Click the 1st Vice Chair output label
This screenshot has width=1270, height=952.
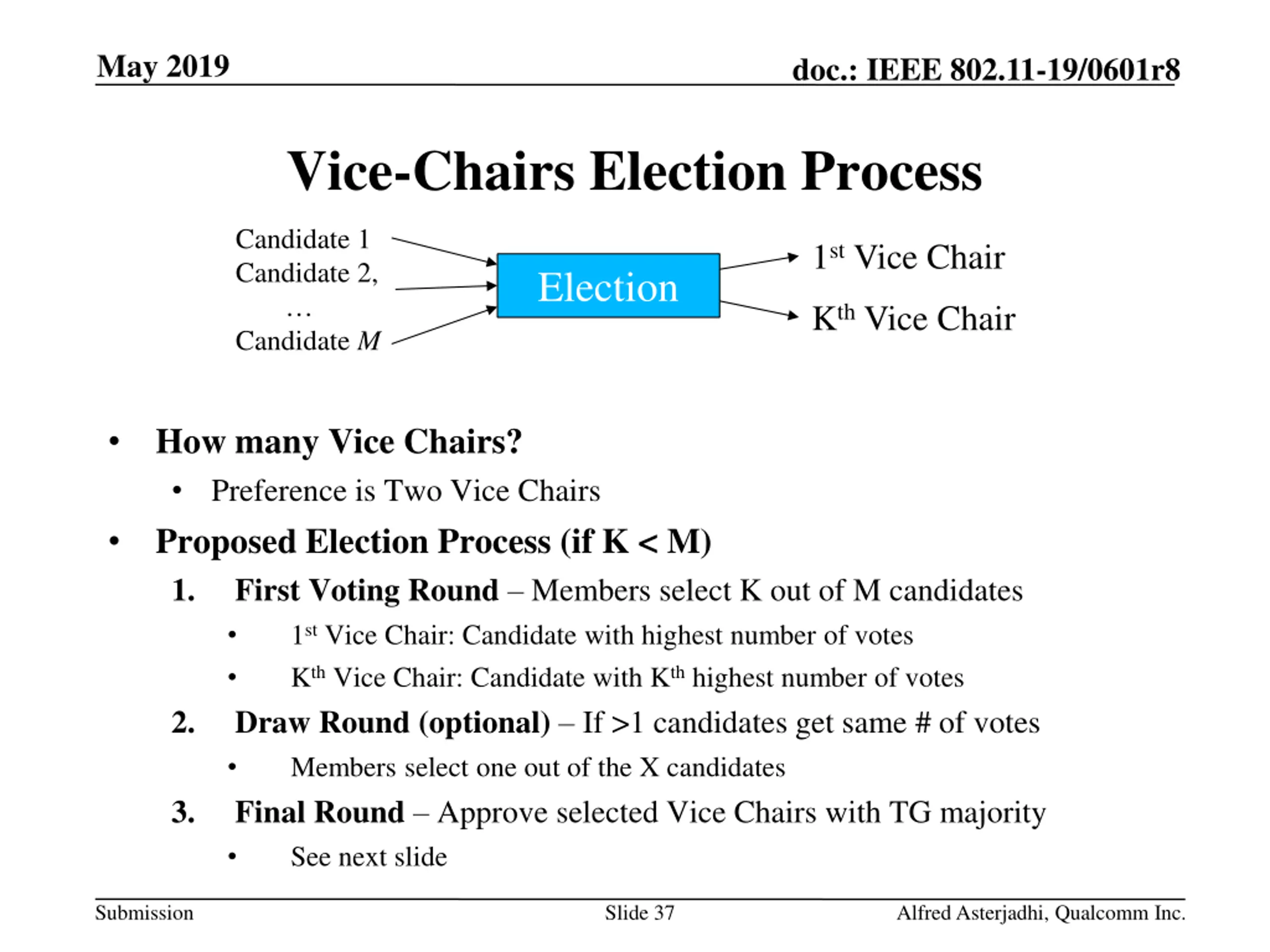(909, 257)
